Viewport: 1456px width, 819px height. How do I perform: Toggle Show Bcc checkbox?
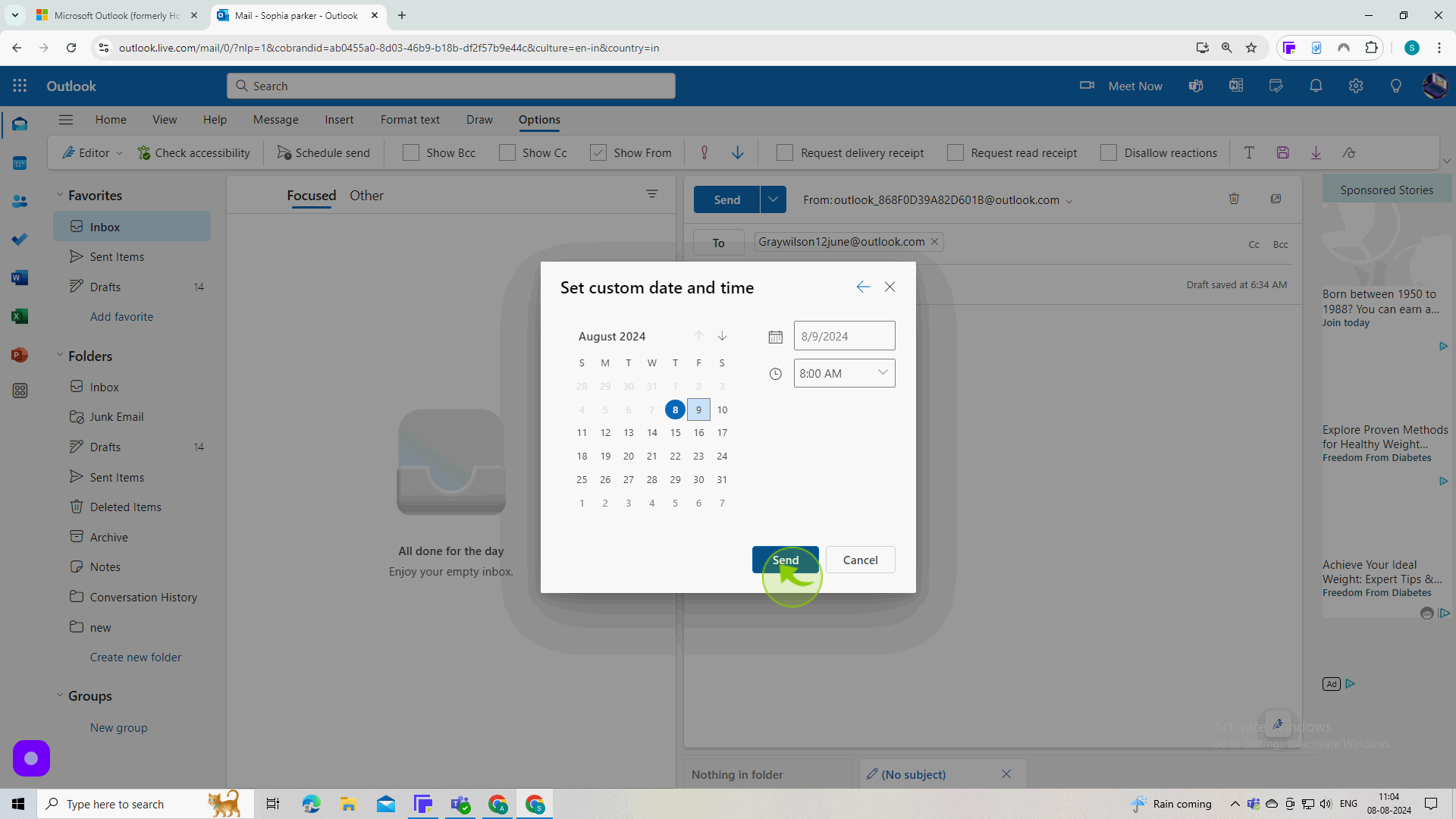pos(411,153)
